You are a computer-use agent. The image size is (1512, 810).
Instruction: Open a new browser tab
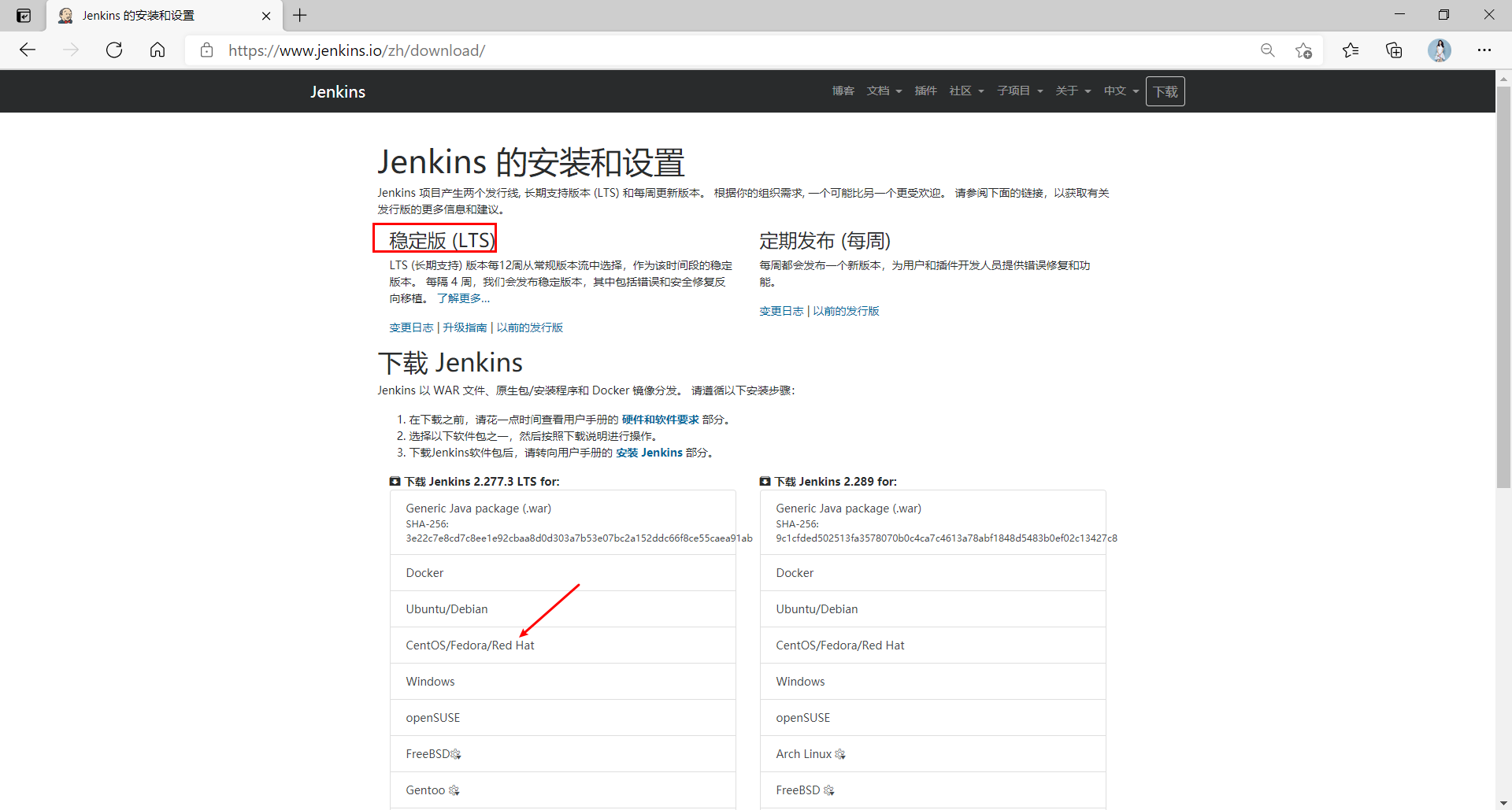click(x=300, y=15)
